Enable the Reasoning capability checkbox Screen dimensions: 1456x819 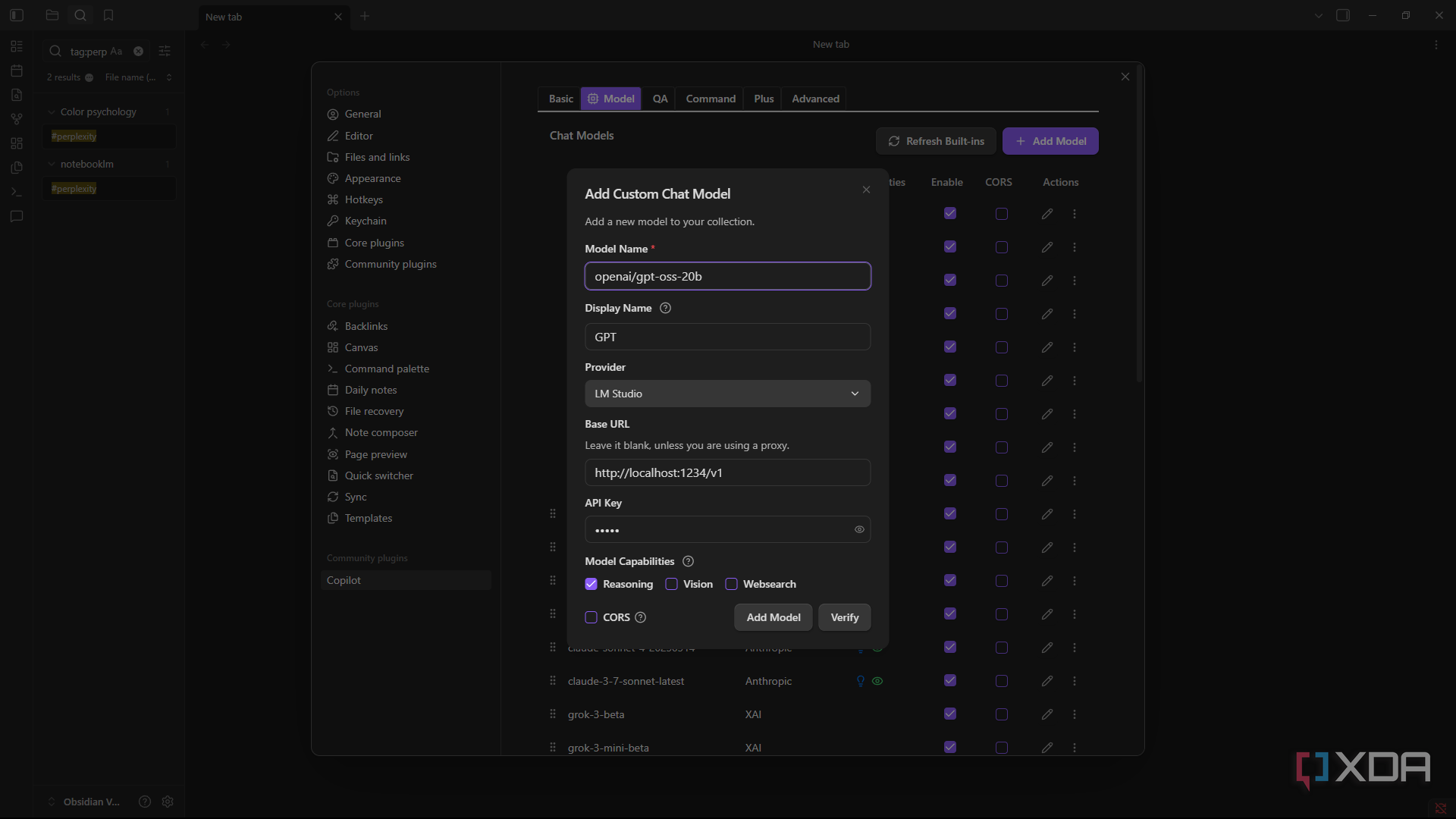click(591, 584)
